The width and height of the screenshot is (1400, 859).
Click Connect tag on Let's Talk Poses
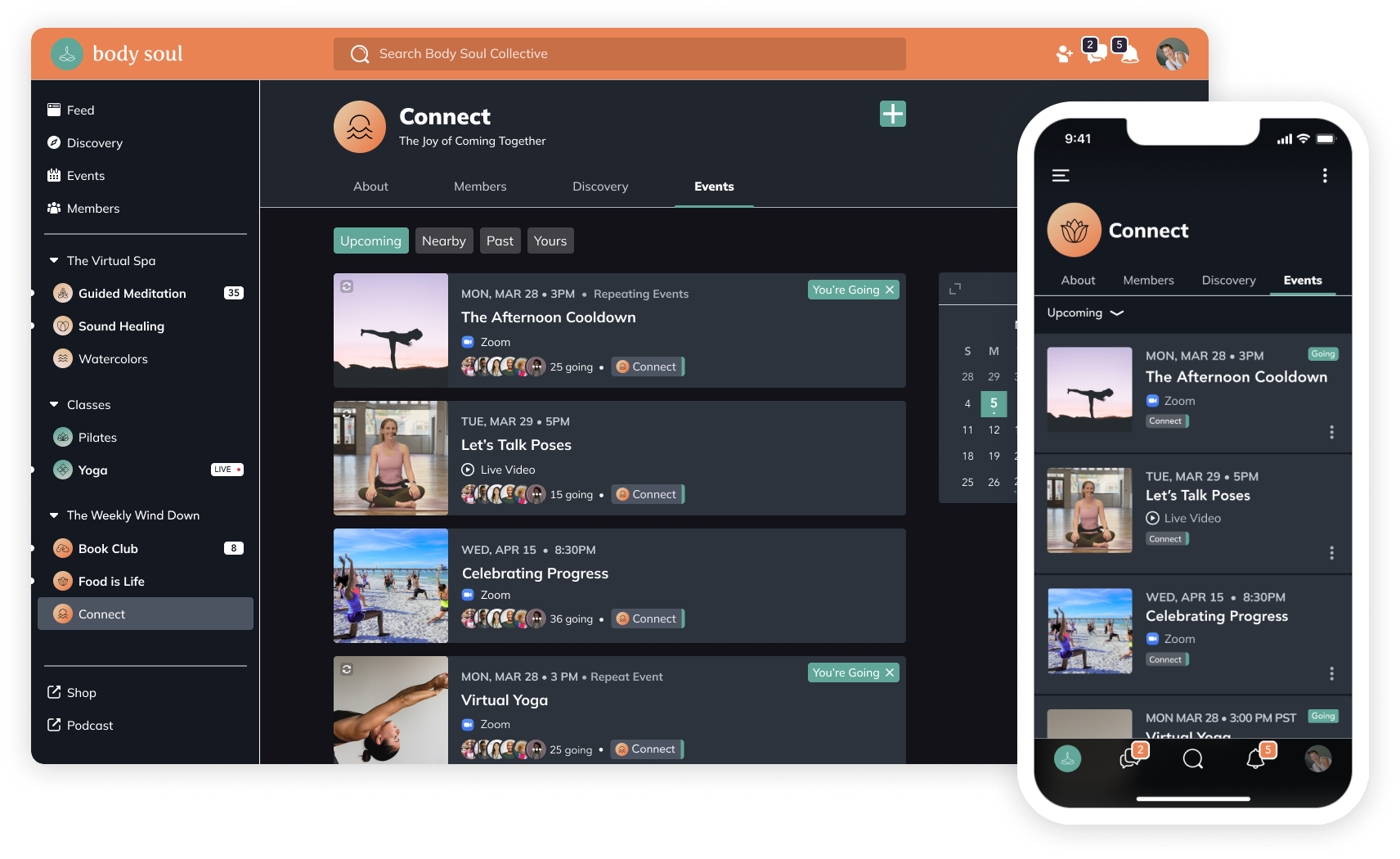coord(647,494)
